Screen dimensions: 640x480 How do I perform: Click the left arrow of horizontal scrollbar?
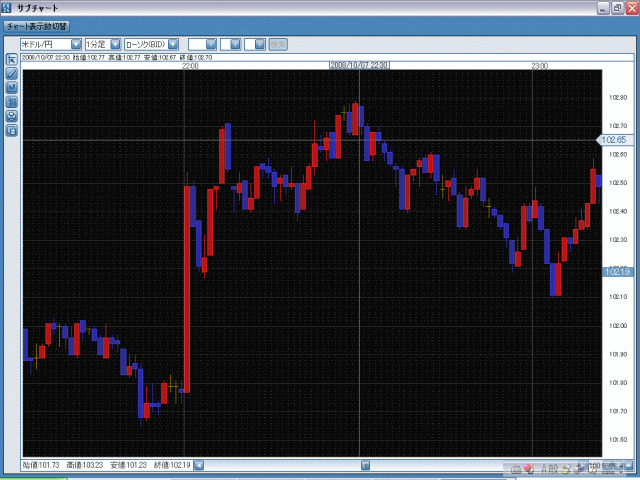[199, 465]
